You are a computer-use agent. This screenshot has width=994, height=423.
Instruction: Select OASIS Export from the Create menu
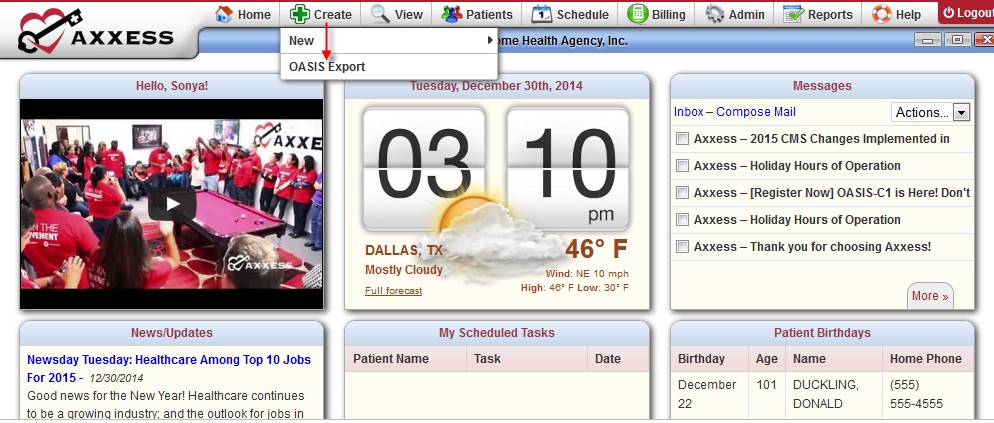[389, 67]
